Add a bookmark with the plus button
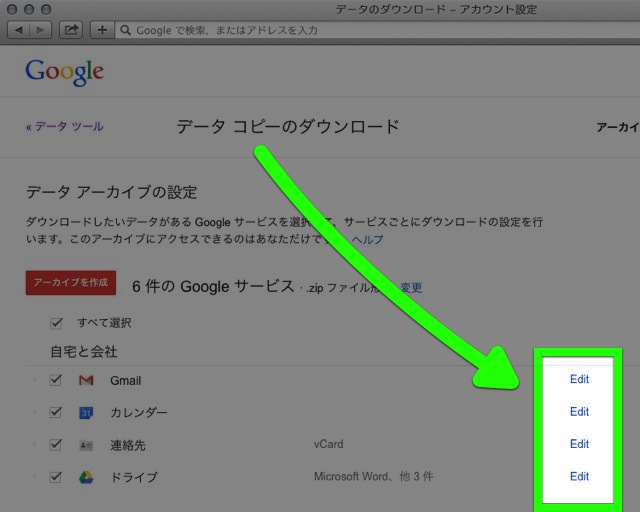Screen dimensions: 640x512 pos(102,30)
